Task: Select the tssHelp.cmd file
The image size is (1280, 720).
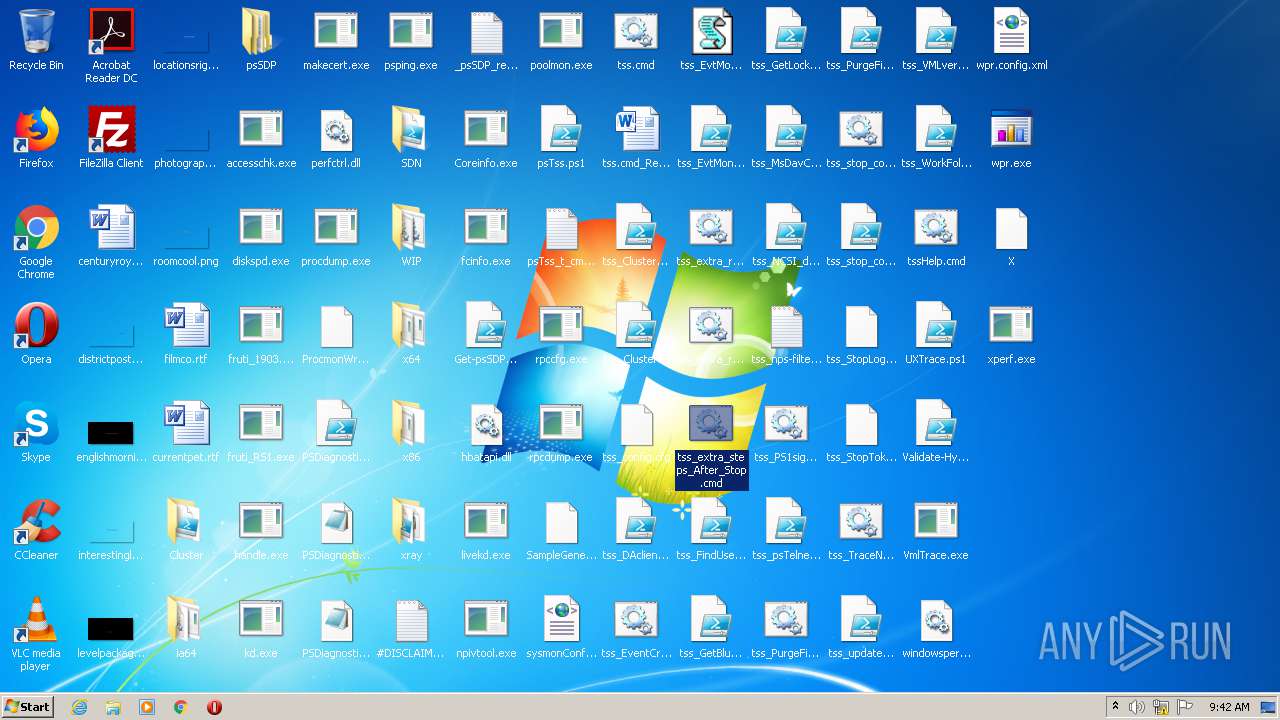Action: [936, 236]
